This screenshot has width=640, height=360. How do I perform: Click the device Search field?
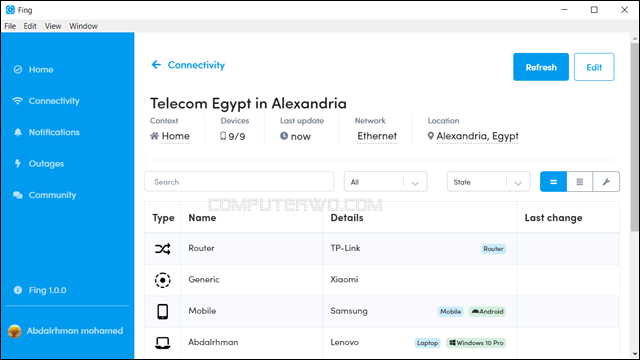point(239,182)
